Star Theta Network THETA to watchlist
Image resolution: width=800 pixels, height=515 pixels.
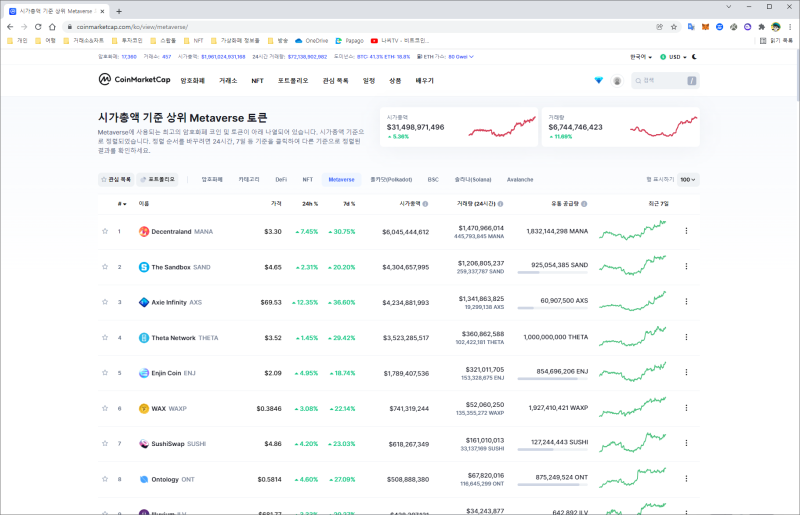click(105, 337)
